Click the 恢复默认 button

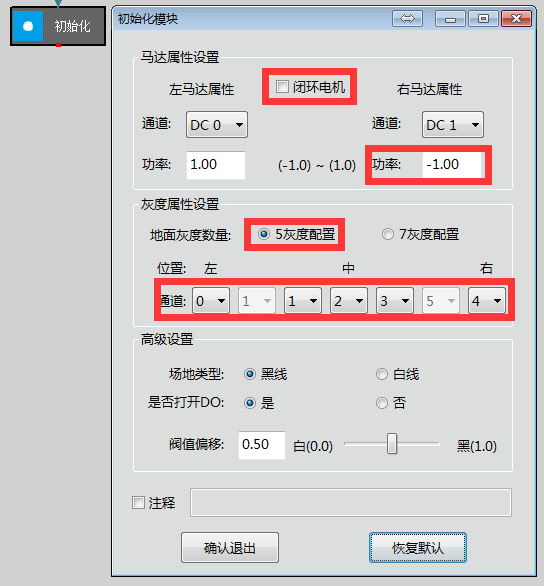418,548
